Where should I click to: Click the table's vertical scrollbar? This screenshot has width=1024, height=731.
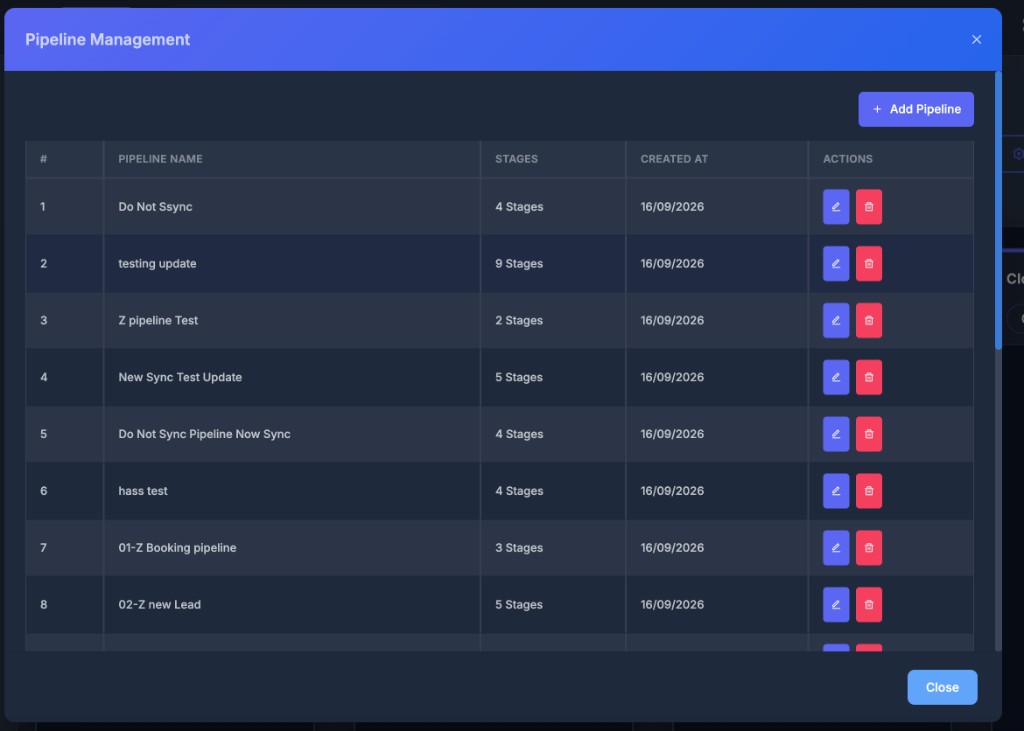(x=998, y=212)
